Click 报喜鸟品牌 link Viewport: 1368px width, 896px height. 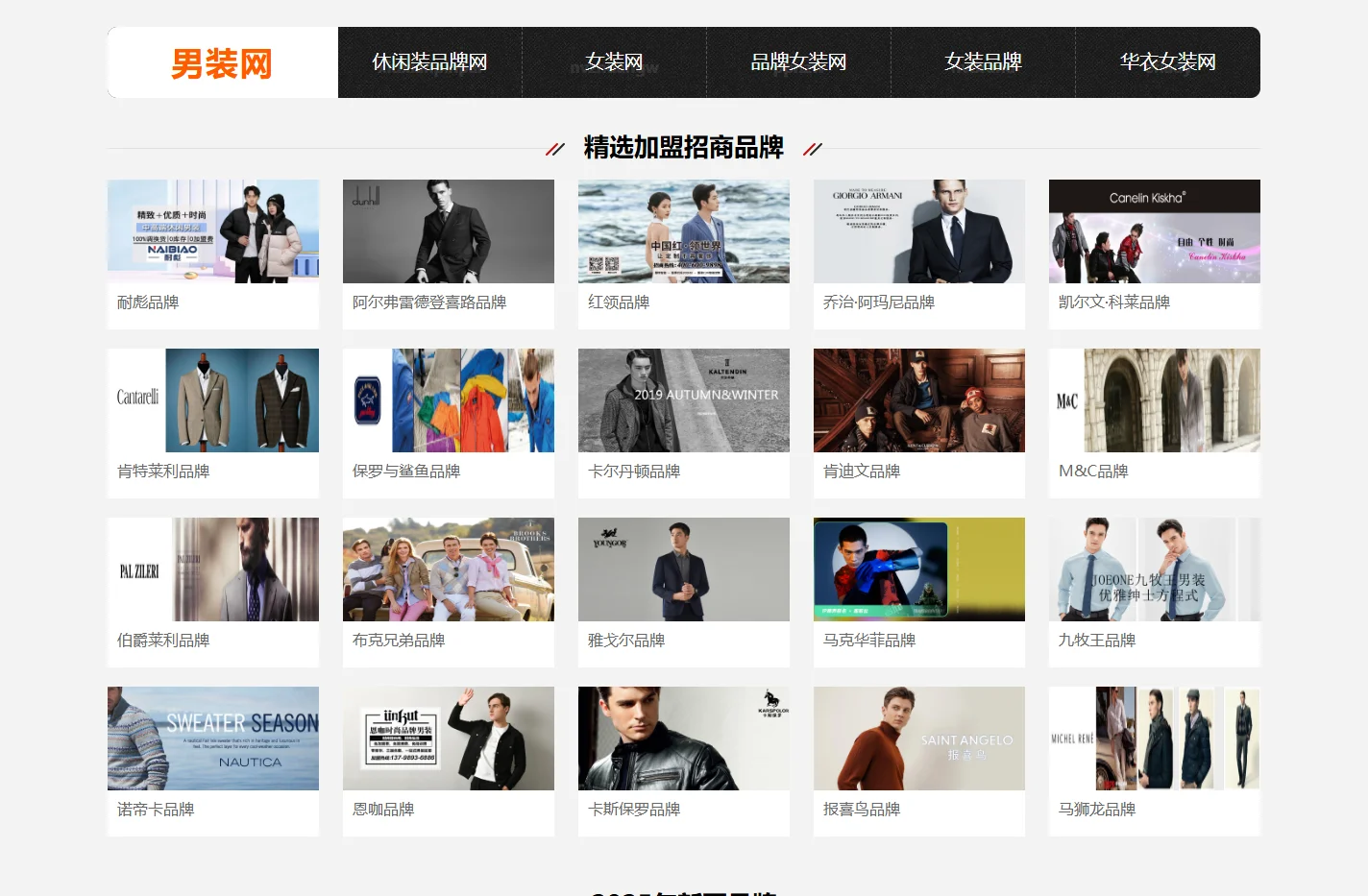click(862, 810)
